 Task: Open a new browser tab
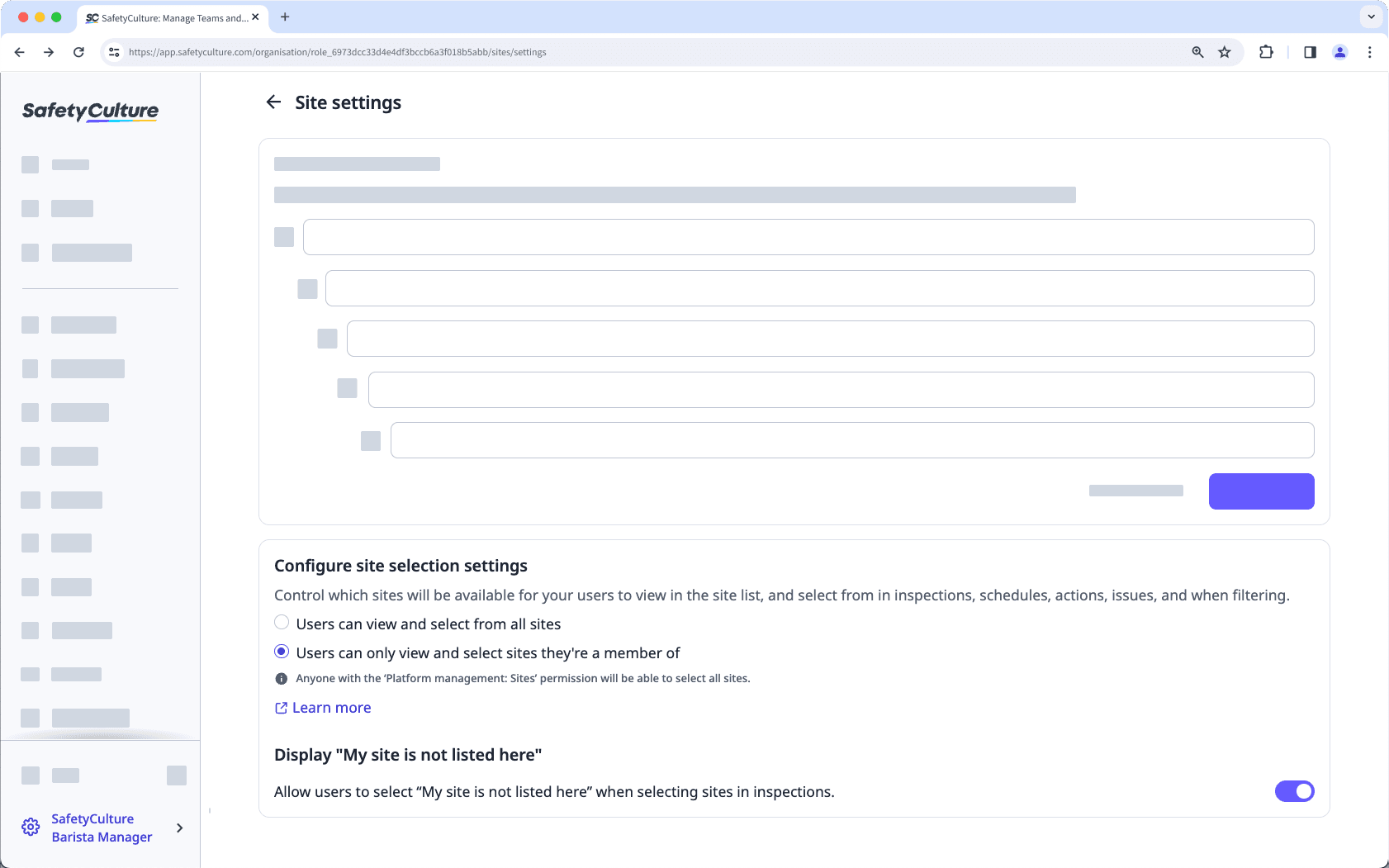[x=286, y=17]
